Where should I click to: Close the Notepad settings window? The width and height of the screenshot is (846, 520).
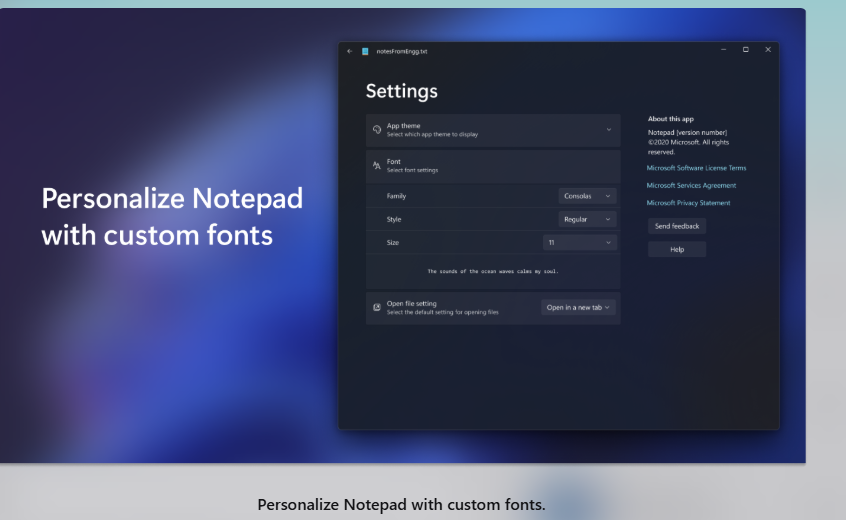pyautogui.click(x=768, y=50)
